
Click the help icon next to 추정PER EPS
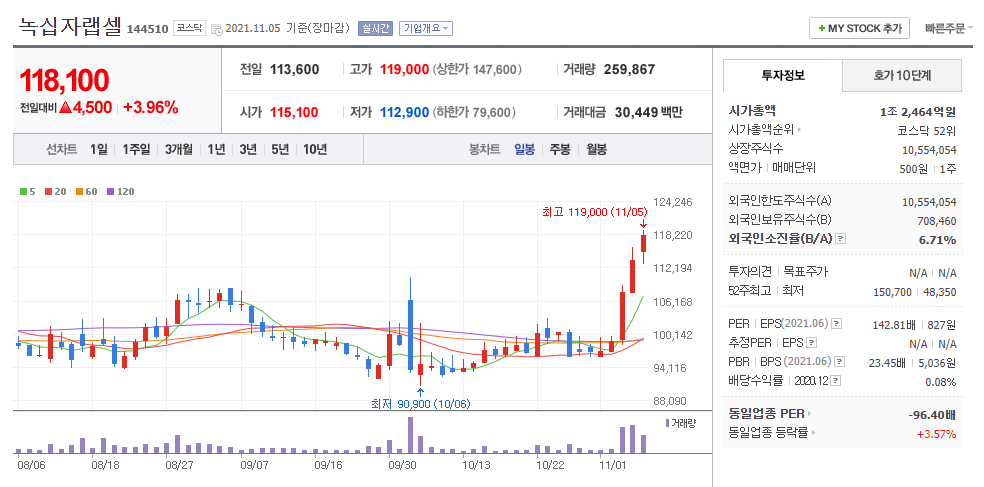point(811,343)
